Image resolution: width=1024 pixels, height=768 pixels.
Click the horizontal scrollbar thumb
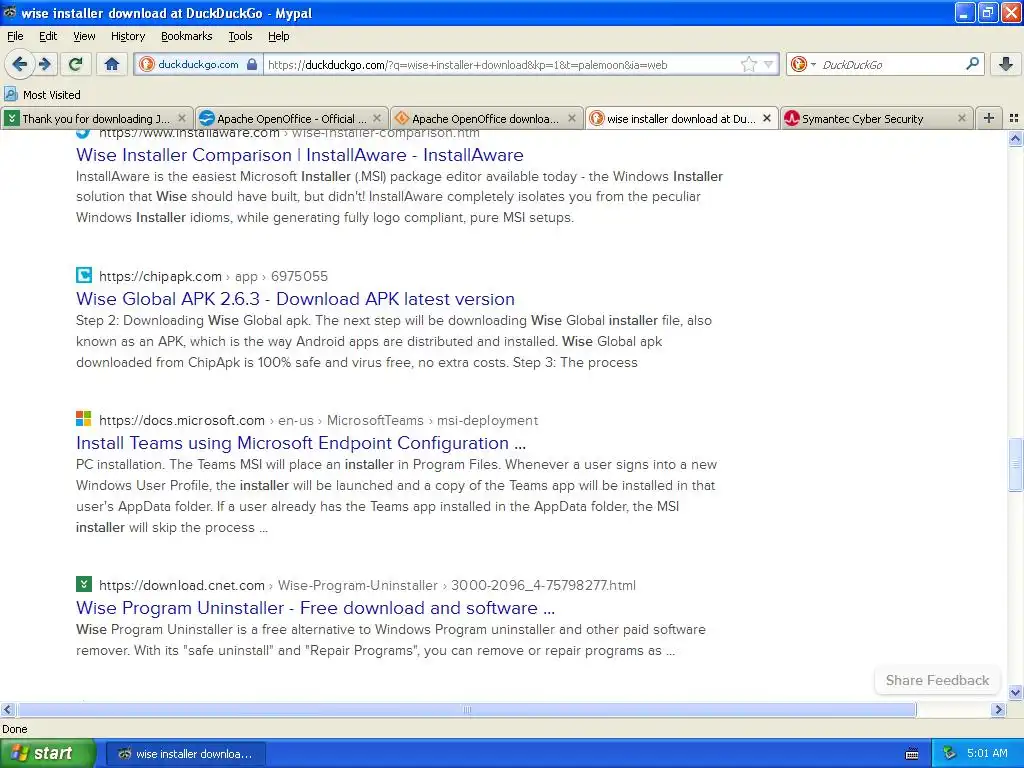466,709
